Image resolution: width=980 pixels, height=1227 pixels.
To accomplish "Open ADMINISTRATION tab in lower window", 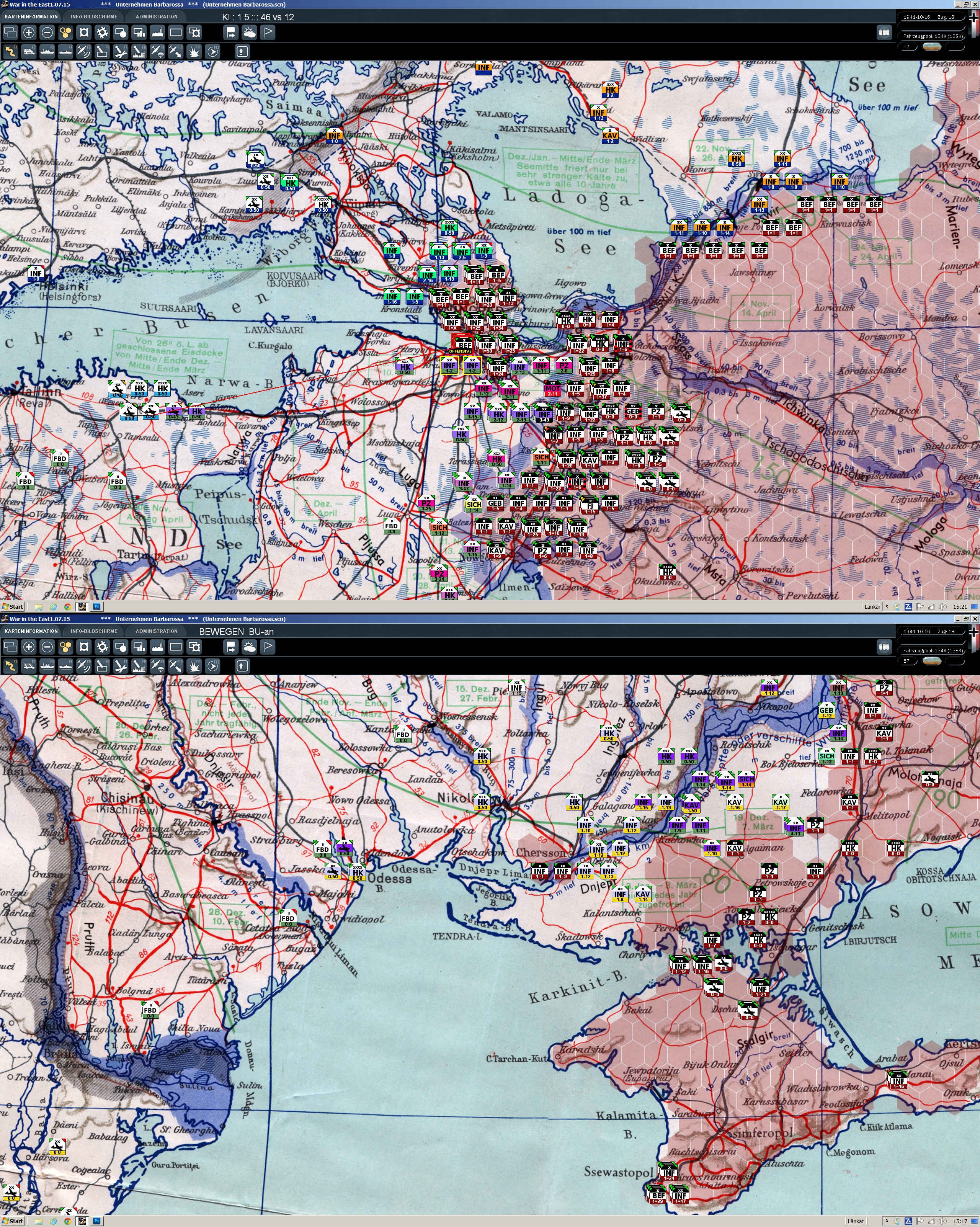I will (x=157, y=631).
